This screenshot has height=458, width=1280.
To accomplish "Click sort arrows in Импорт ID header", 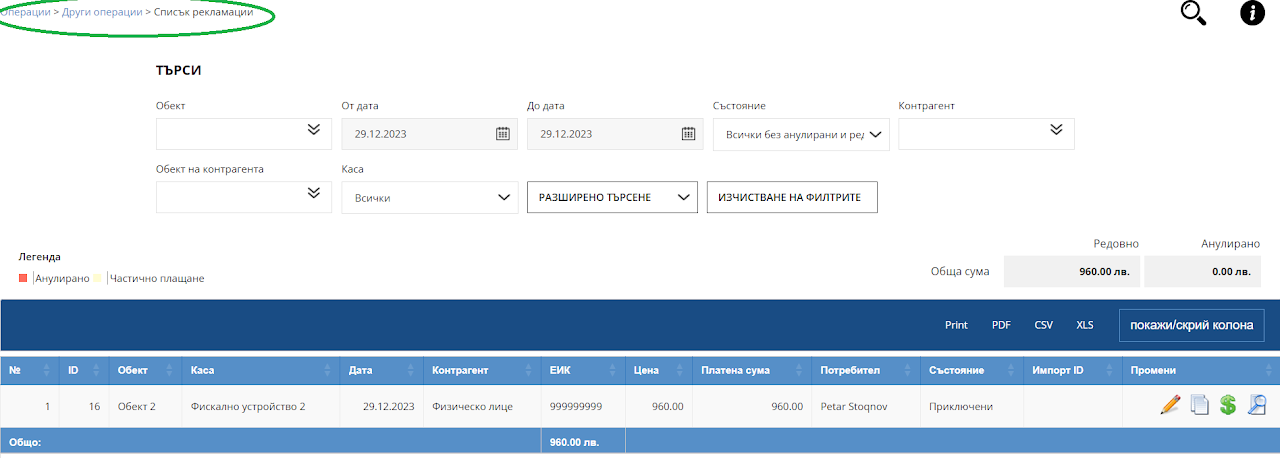I will click(x=1110, y=370).
